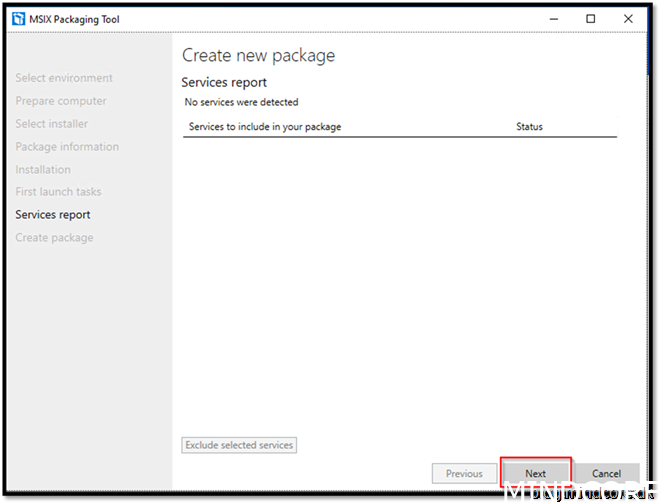This screenshot has width=661, height=504.
Task: Open the First launch tasks step
Action: pos(58,192)
